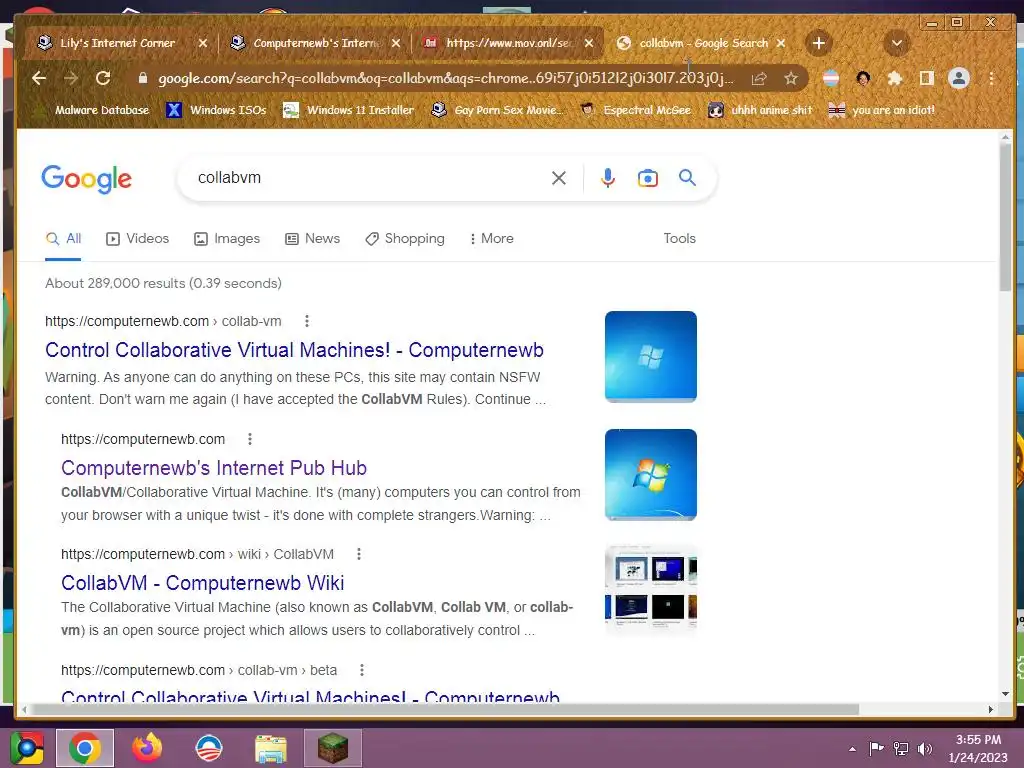Click the character face extension icon
The image size is (1024, 768).
point(863,78)
